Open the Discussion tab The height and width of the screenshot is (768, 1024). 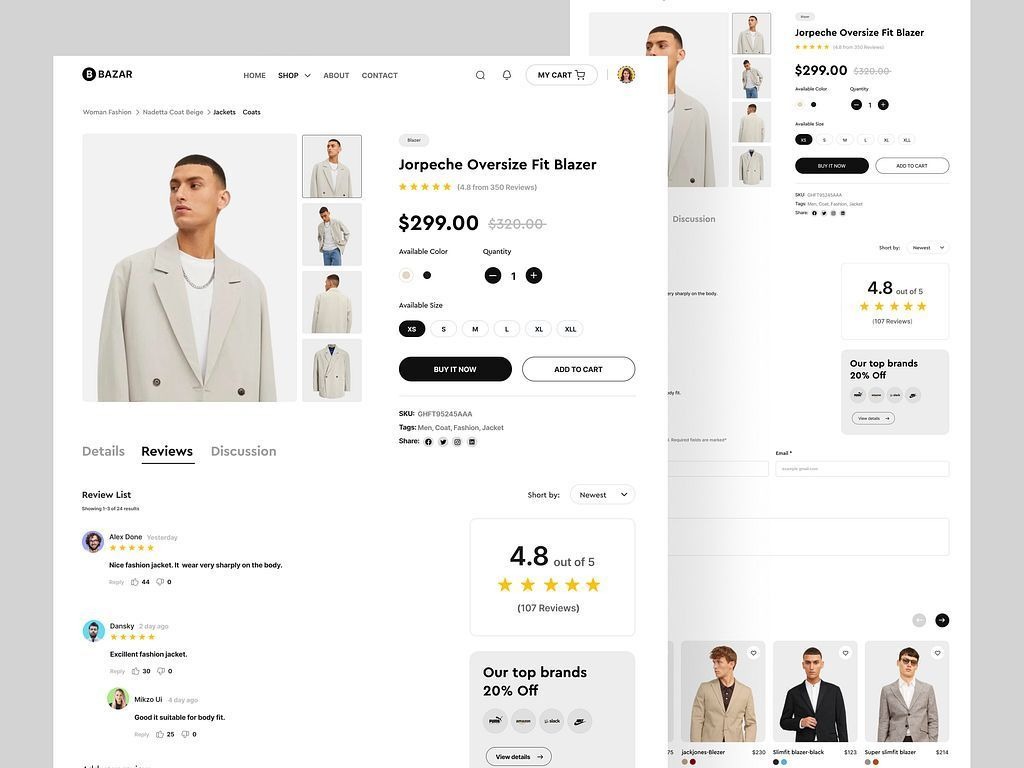[243, 450]
